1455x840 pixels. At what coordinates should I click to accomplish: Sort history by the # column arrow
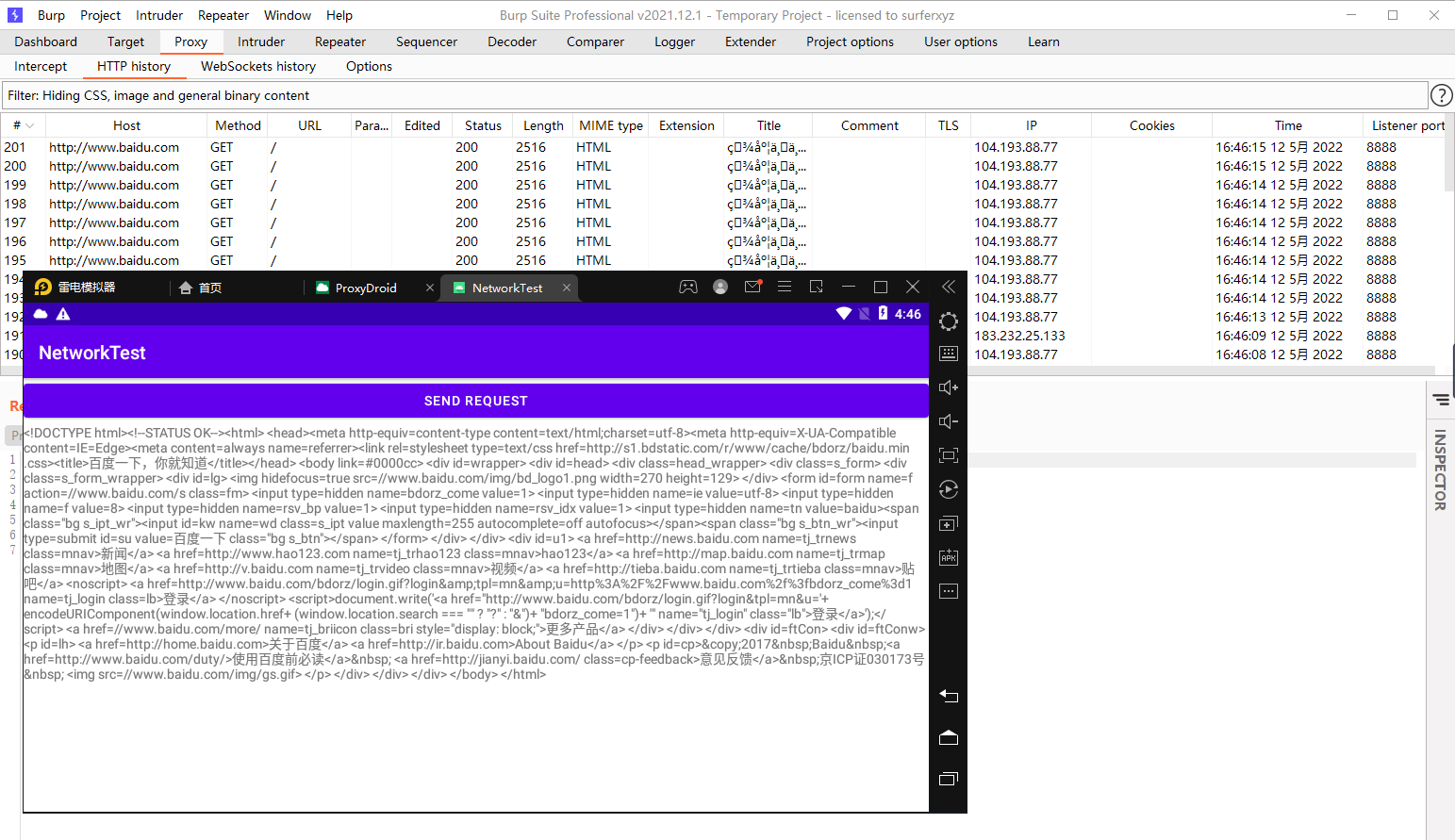30,125
